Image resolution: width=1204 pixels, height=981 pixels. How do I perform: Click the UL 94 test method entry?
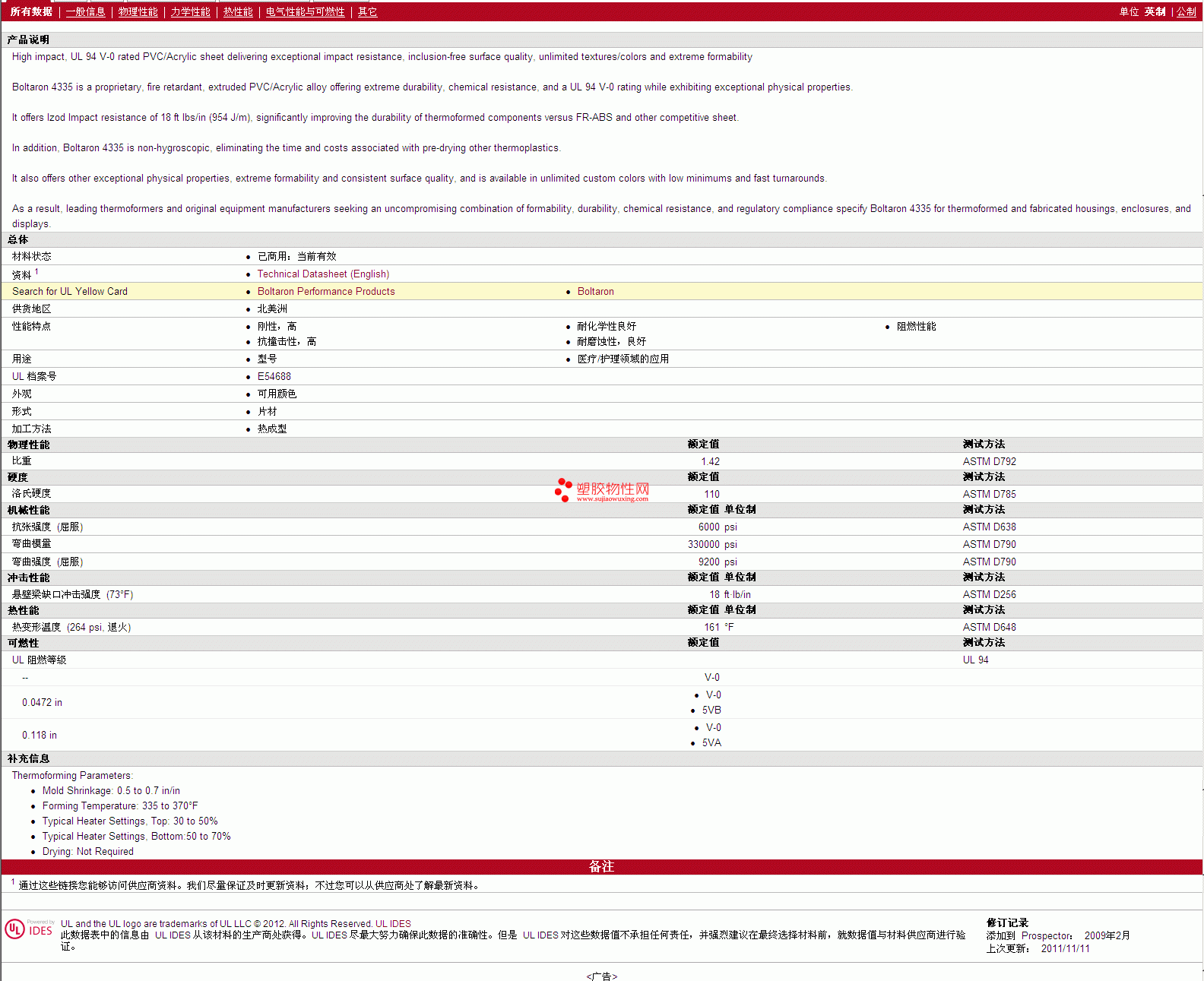(x=975, y=660)
